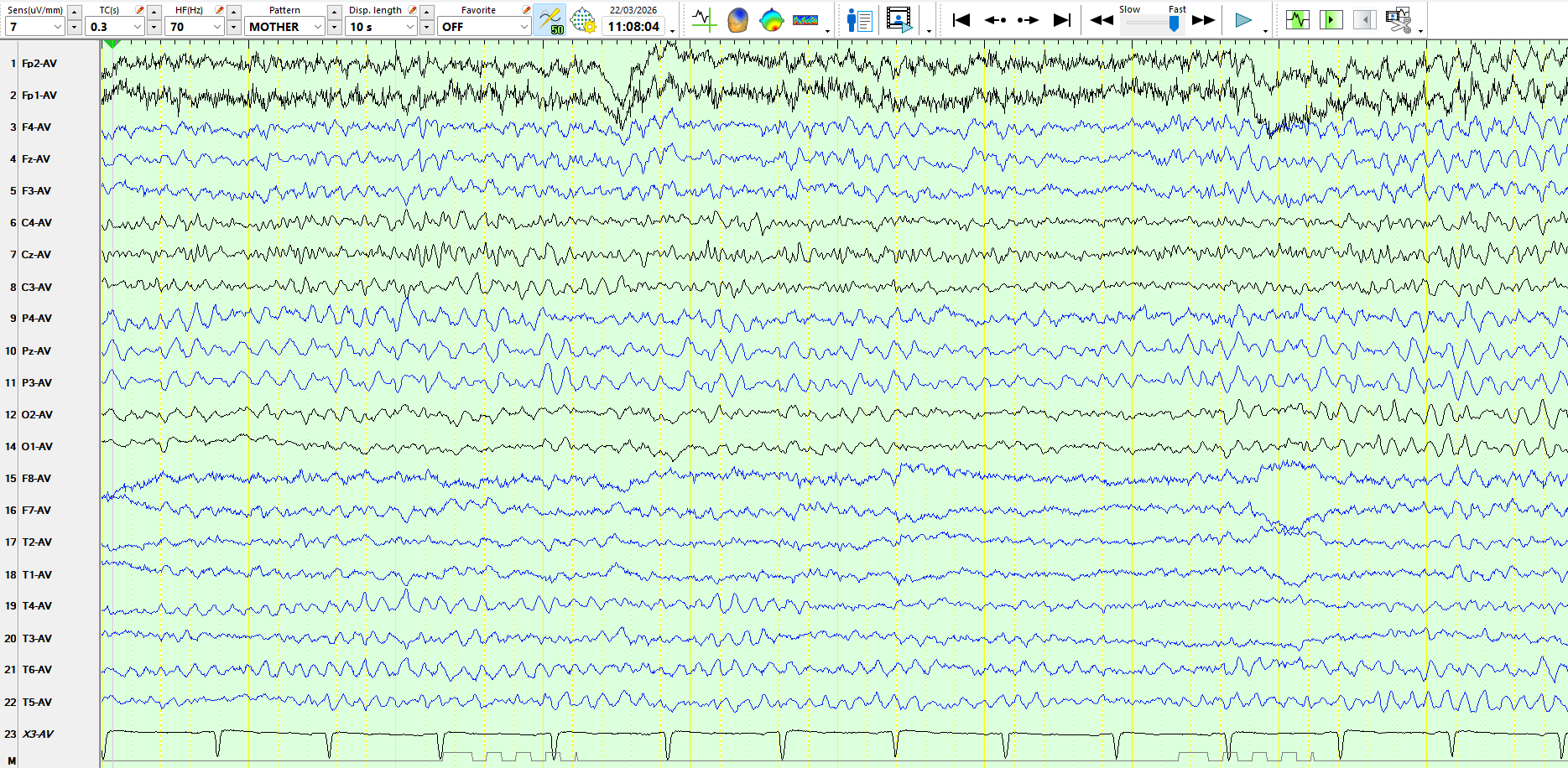Click the M marker row label
1568x768 pixels.
point(12,760)
